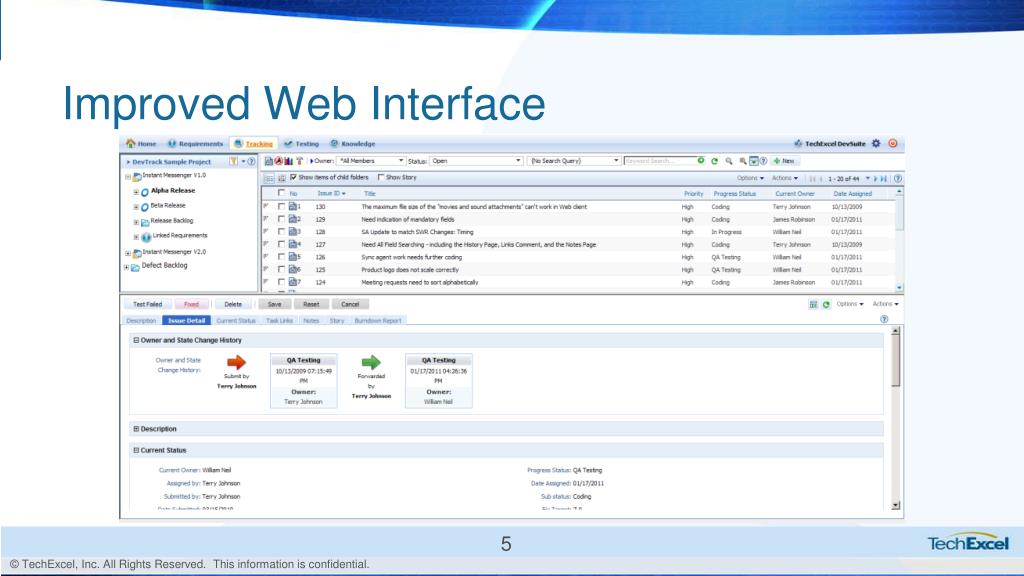Screen dimensions: 1024x576
Task: Click the Fixed button
Action: click(x=191, y=304)
